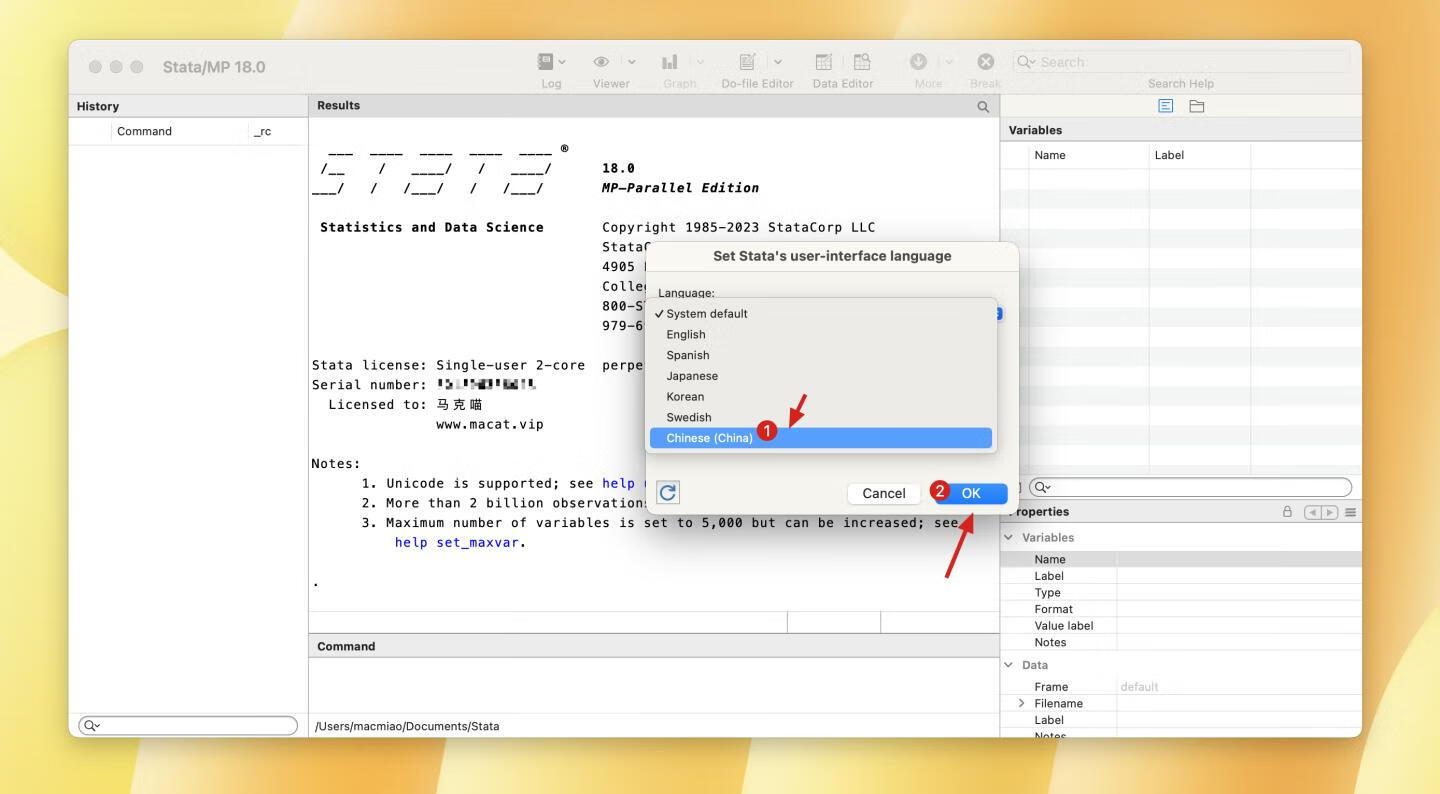Expand the Graph dropdown arrow

(700, 62)
